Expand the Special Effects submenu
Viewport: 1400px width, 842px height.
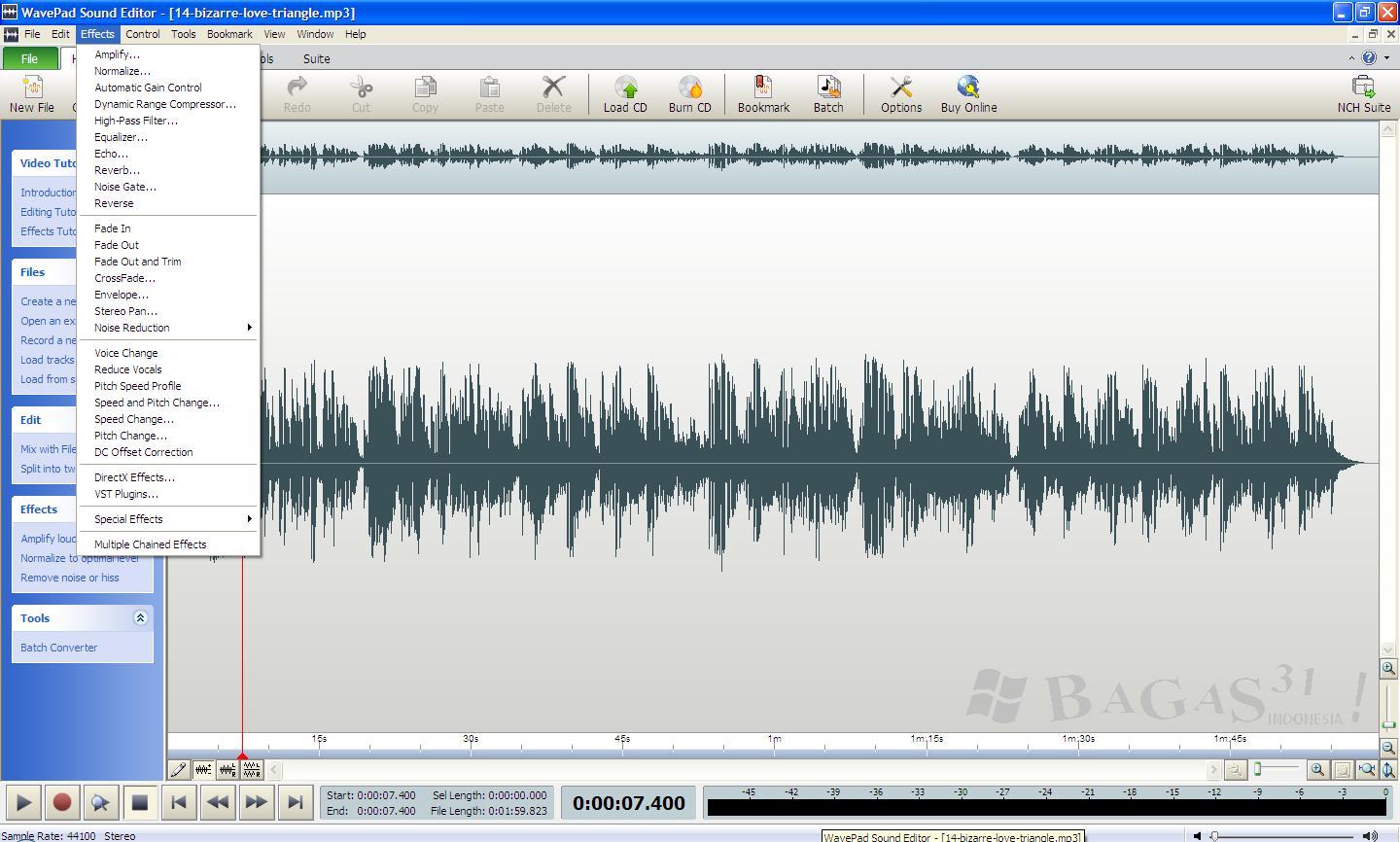click(x=169, y=519)
